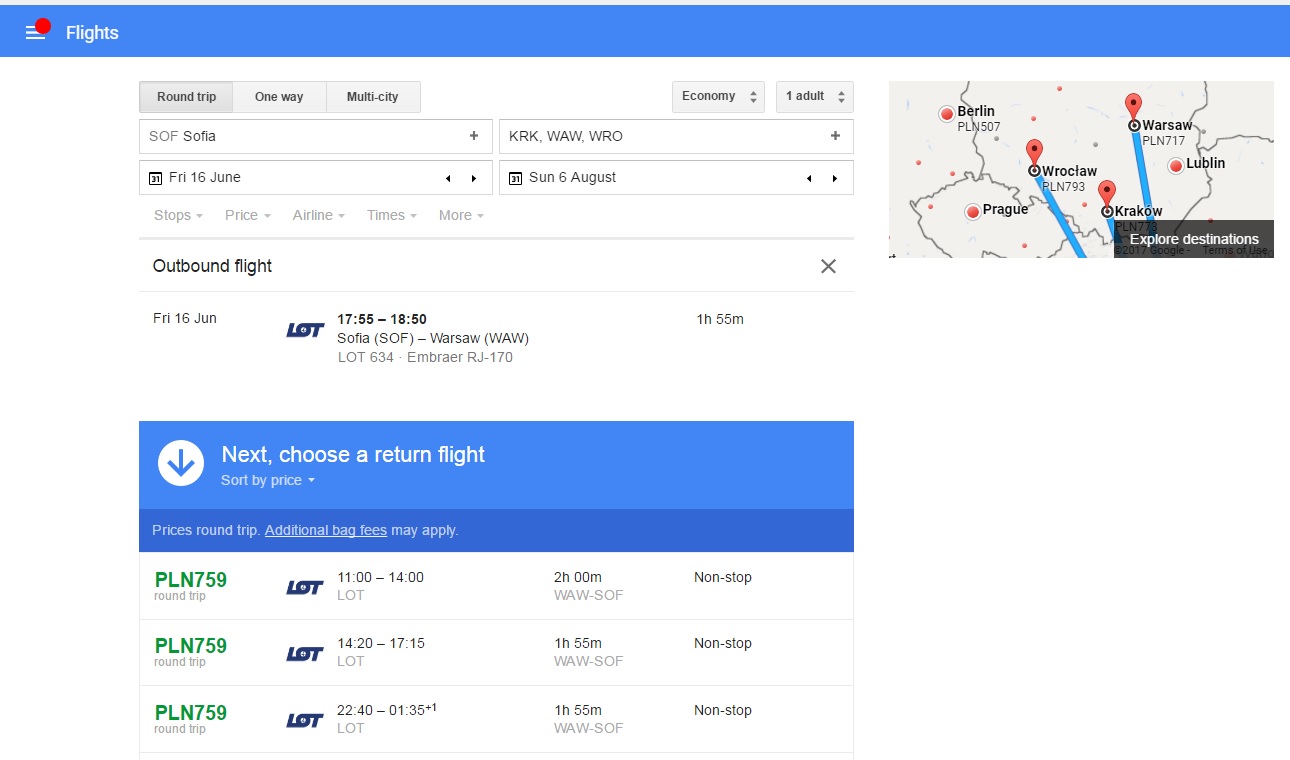This screenshot has height=760, width=1290.
Task: Click Explore destinations on map
Action: pos(1194,239)
